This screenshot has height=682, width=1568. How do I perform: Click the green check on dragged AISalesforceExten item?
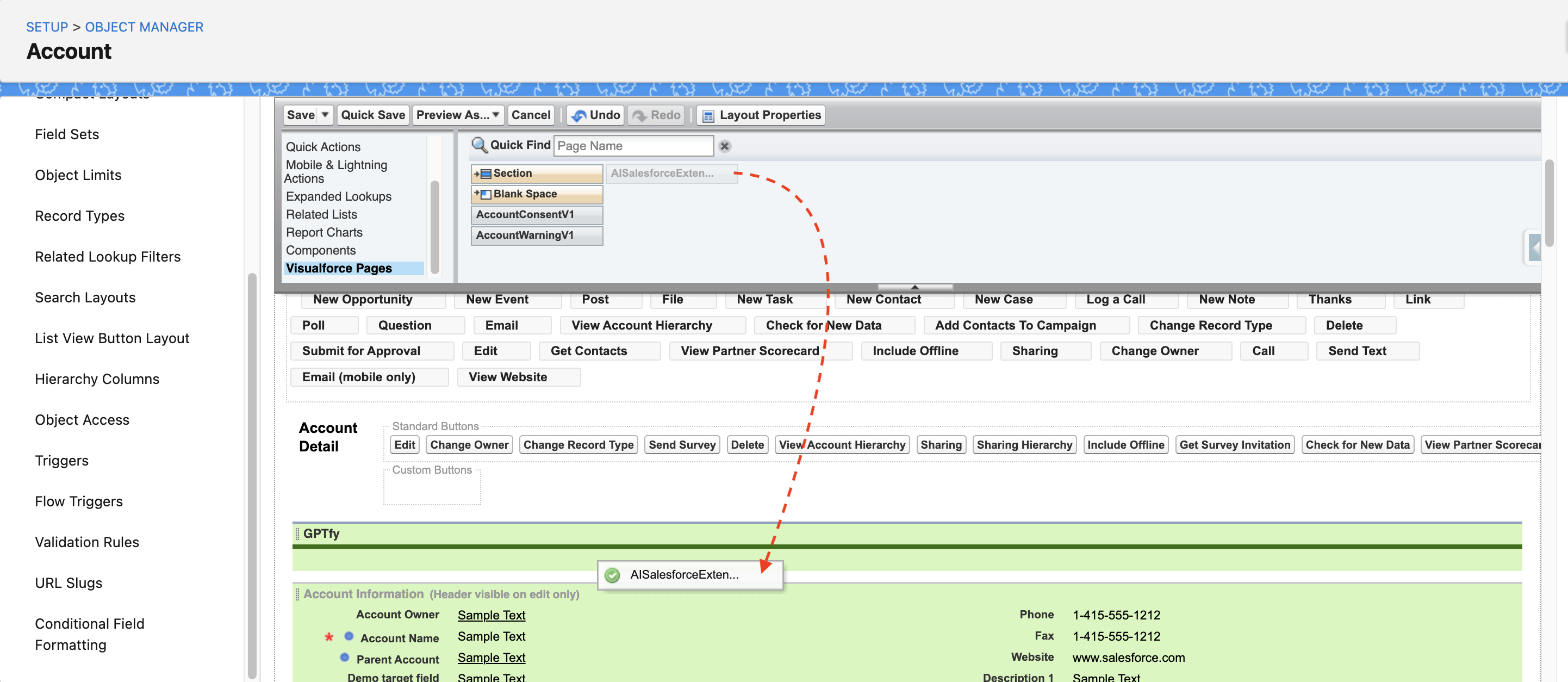coord(612,575)
